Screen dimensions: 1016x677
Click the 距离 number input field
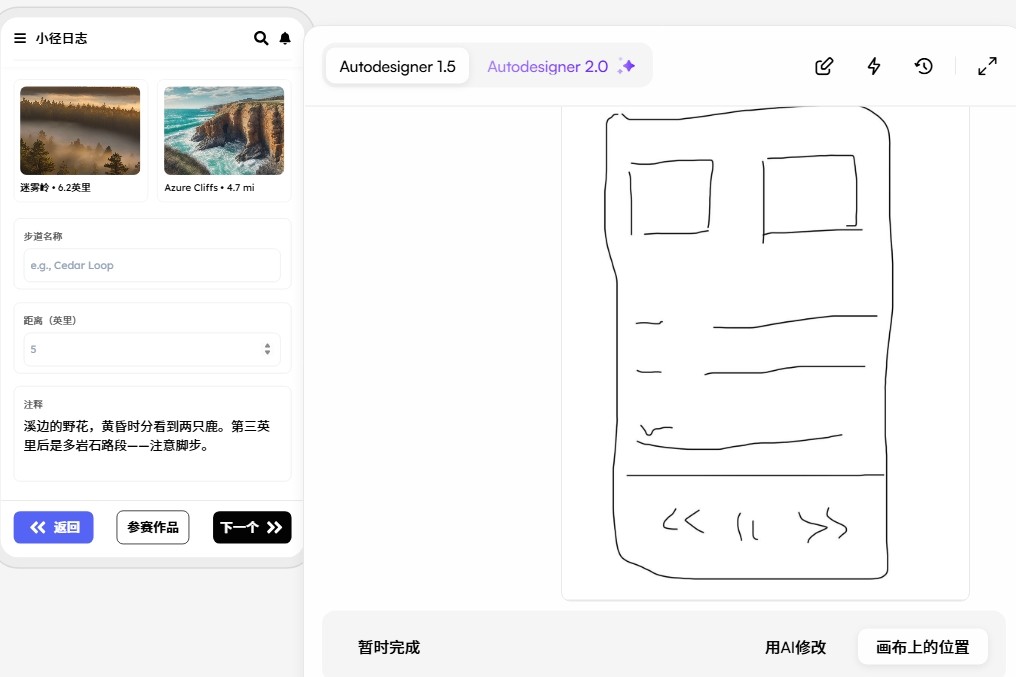152,349
